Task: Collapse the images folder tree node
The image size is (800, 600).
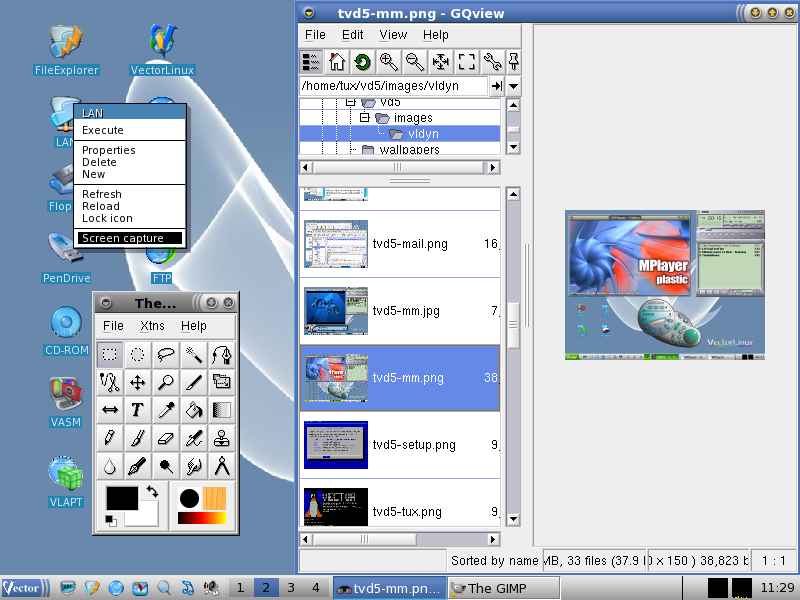Action: coord(365,118)
